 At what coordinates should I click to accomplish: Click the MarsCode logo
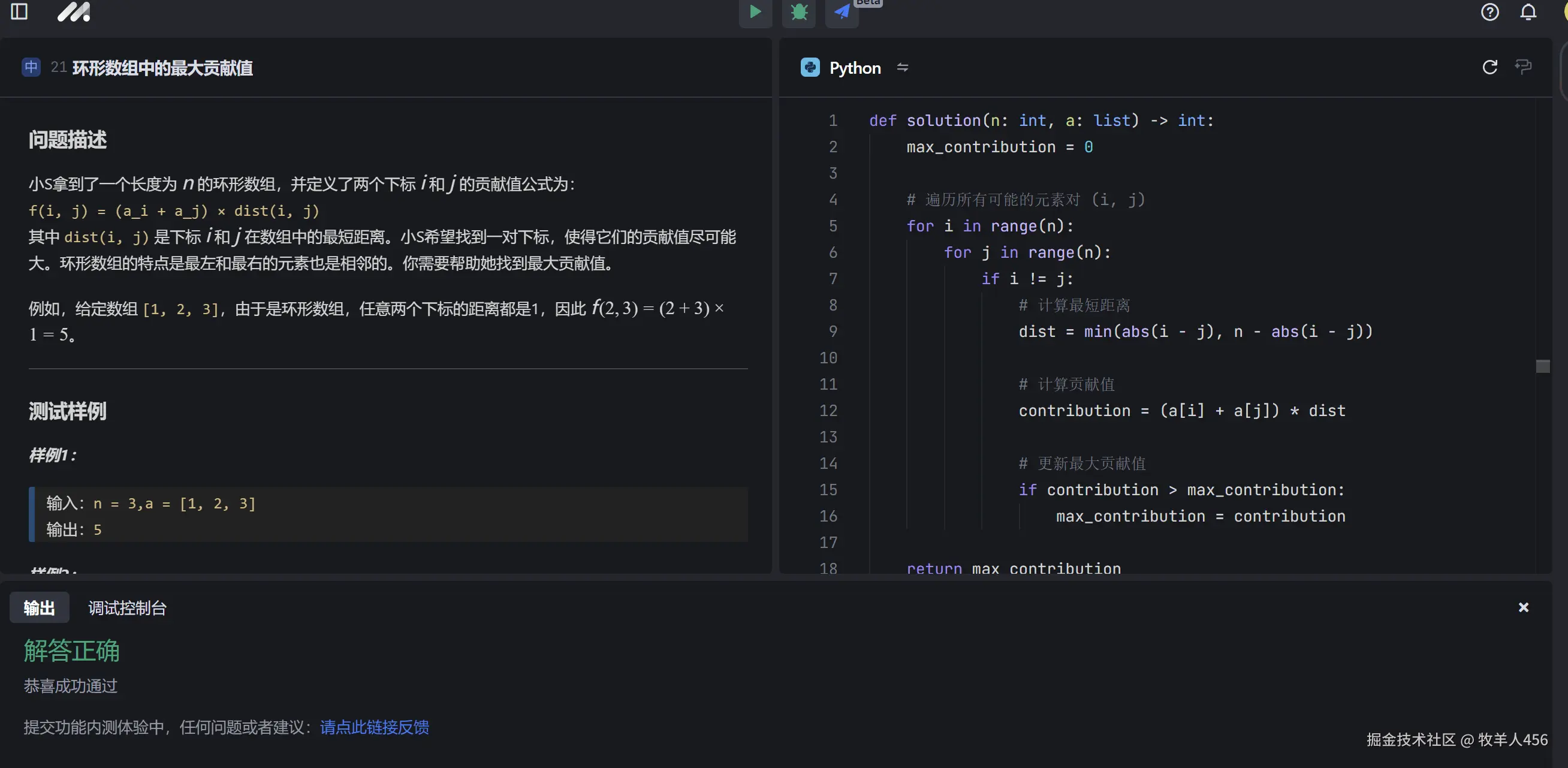[x=74, y=11]
